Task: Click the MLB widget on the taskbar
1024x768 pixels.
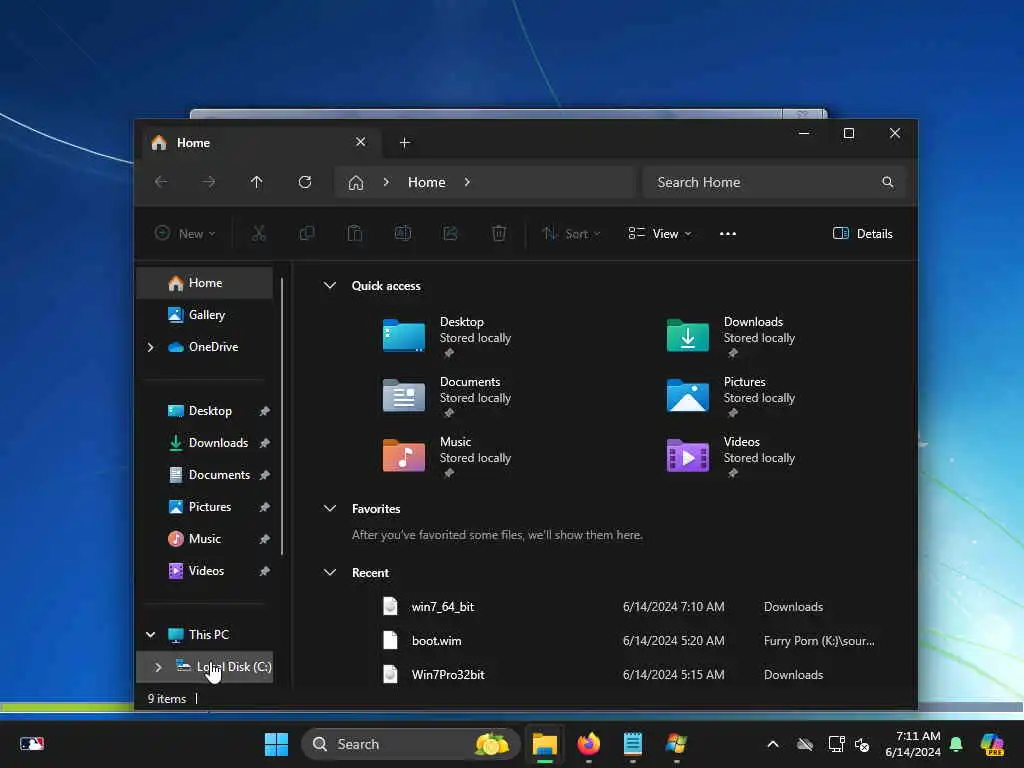Action: (x=31, y=744)
